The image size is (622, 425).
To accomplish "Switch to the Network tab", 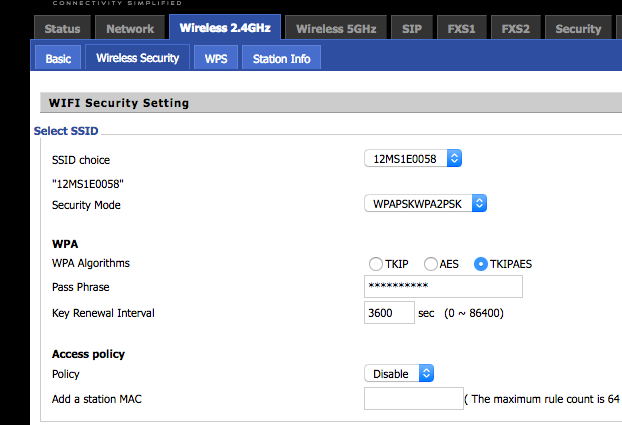I will (x=130, y=29).
